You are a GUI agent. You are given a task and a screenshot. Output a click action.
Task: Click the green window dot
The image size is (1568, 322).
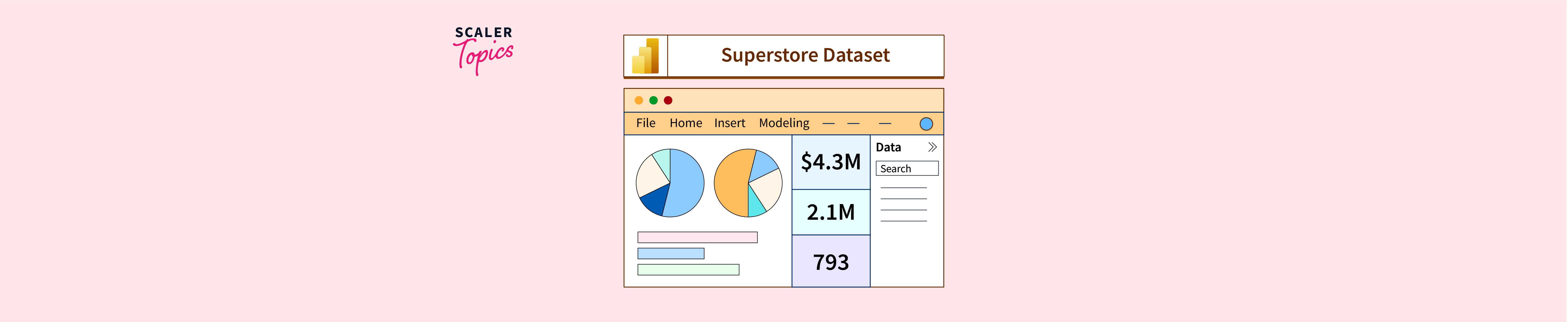pyautogui.click(x=653, y=100)
